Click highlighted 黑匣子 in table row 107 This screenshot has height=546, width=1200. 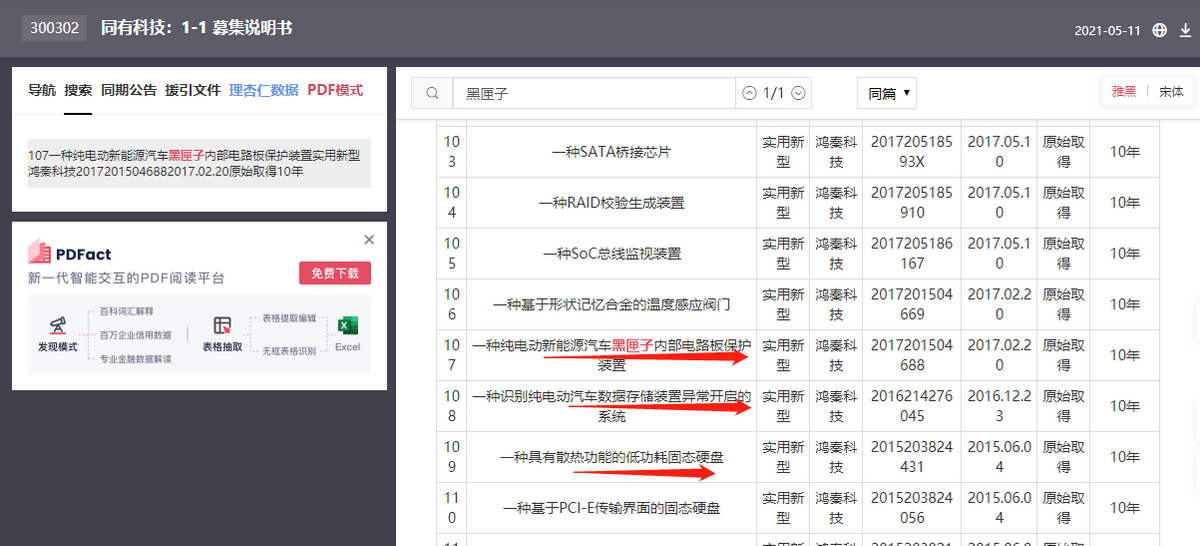[632, 345]
